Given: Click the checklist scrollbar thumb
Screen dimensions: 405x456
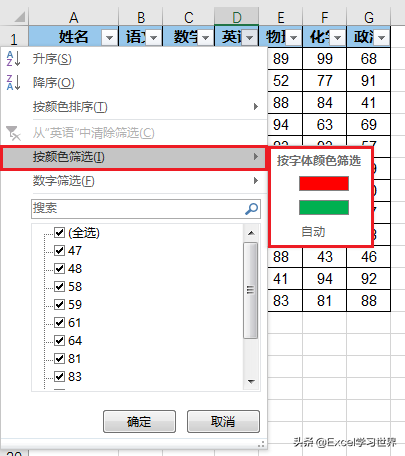Looking at the screenshot, I should click(x=251, y=290).
